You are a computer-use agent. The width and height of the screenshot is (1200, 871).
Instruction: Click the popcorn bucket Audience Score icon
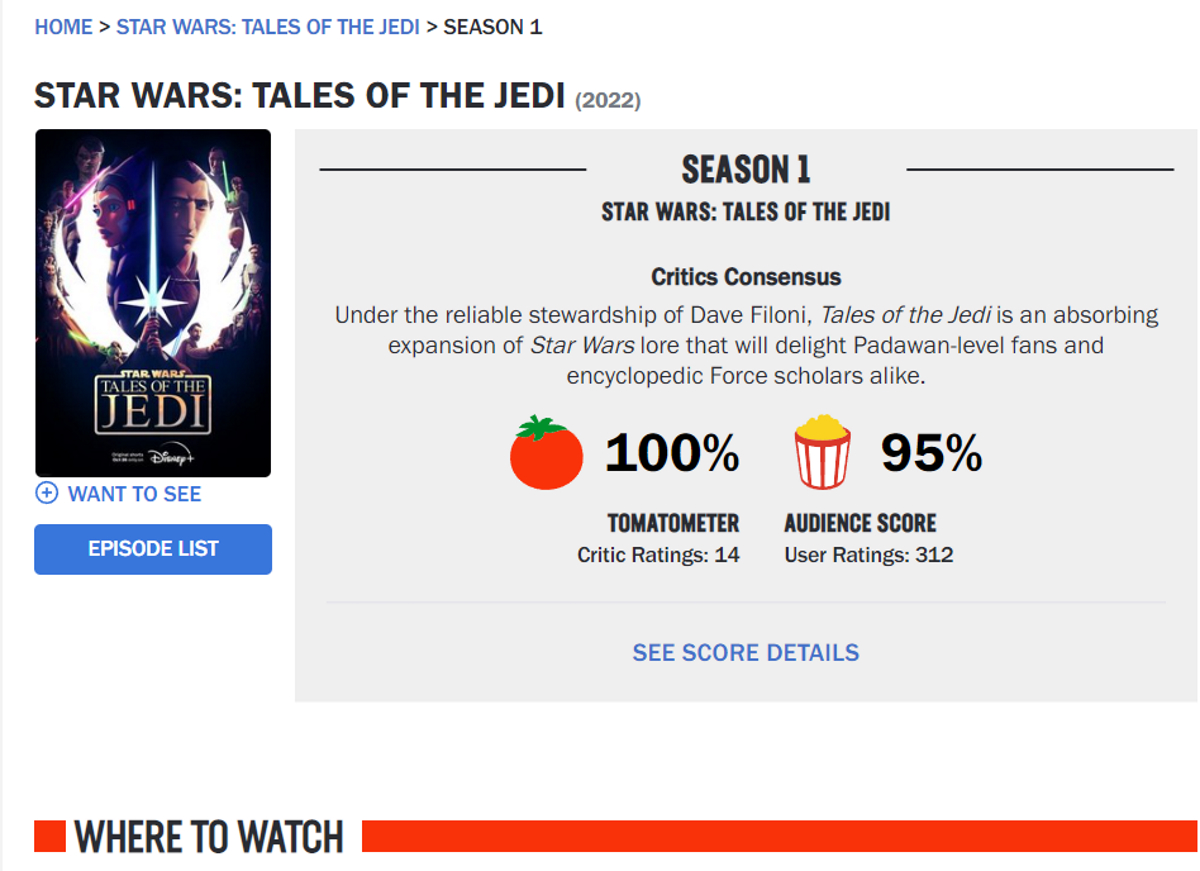point(822,453)
